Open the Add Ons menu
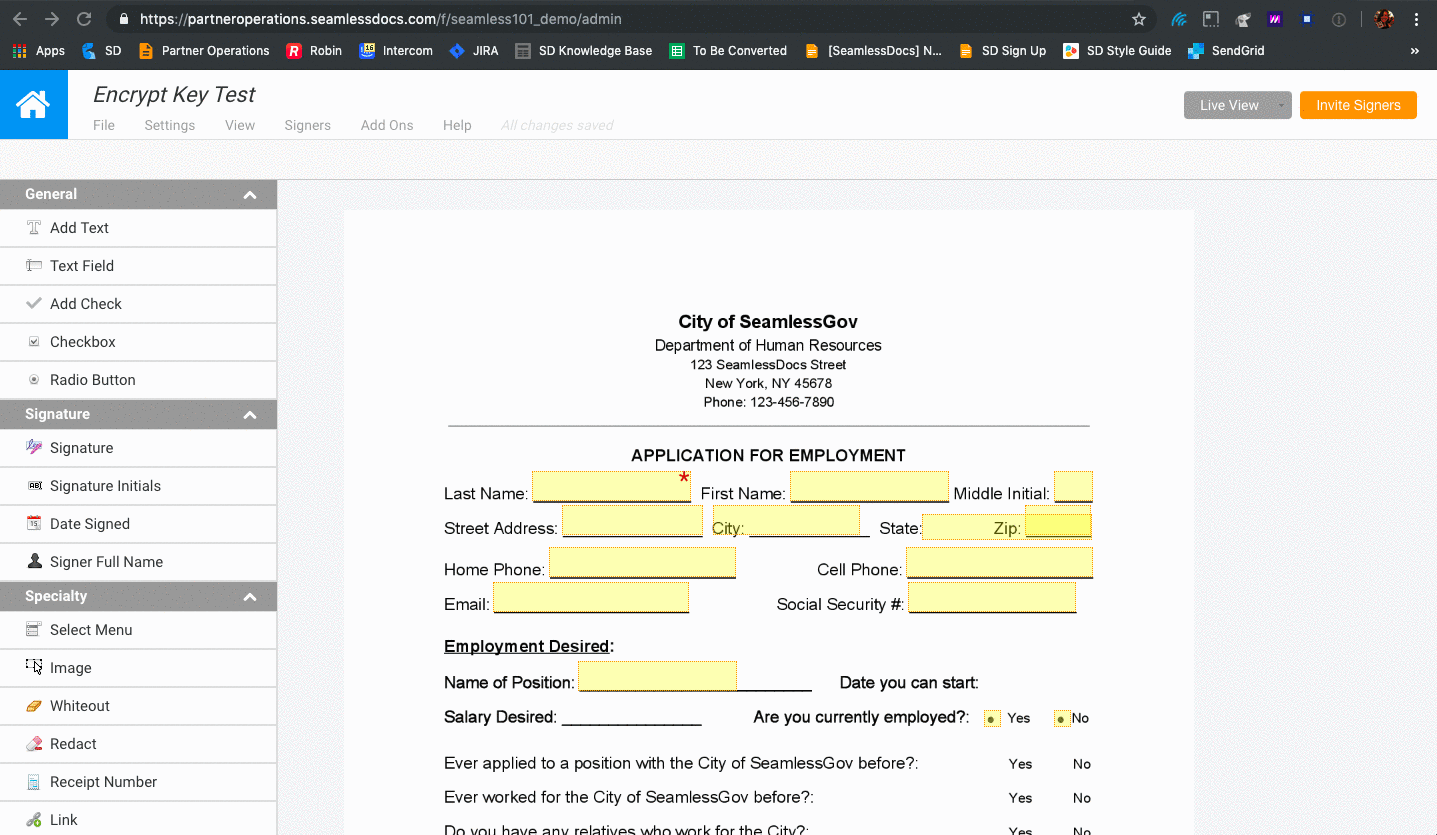Image resolution: width=1437 pixels, height=835 pixels. click(387, 125)
